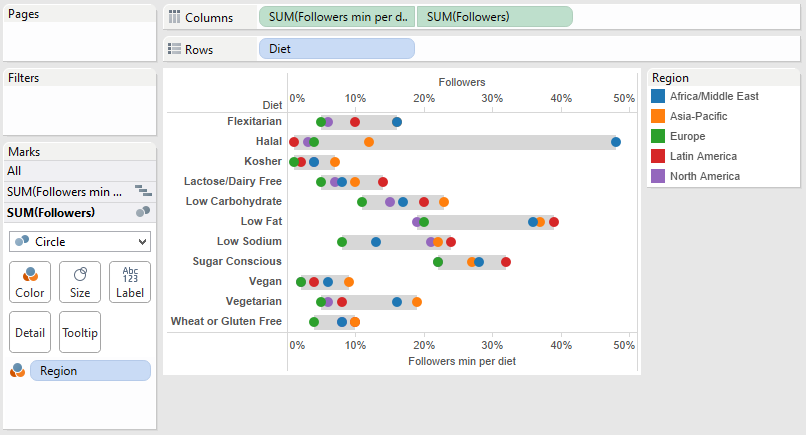This screenshot has height=435, width=806.
Task: Select the Diet pill on Rows shelf
Action: (336, 48)
